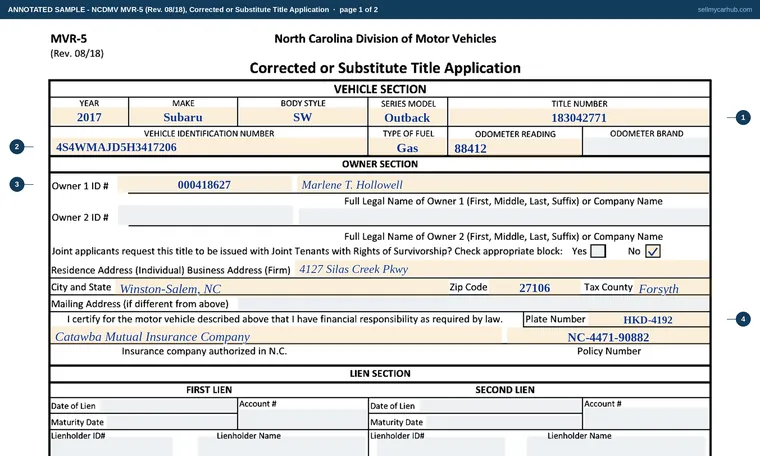
Task: Select Policy Number field NC-4471-90882
Action: pyautogui.click(x=608, y=337)
